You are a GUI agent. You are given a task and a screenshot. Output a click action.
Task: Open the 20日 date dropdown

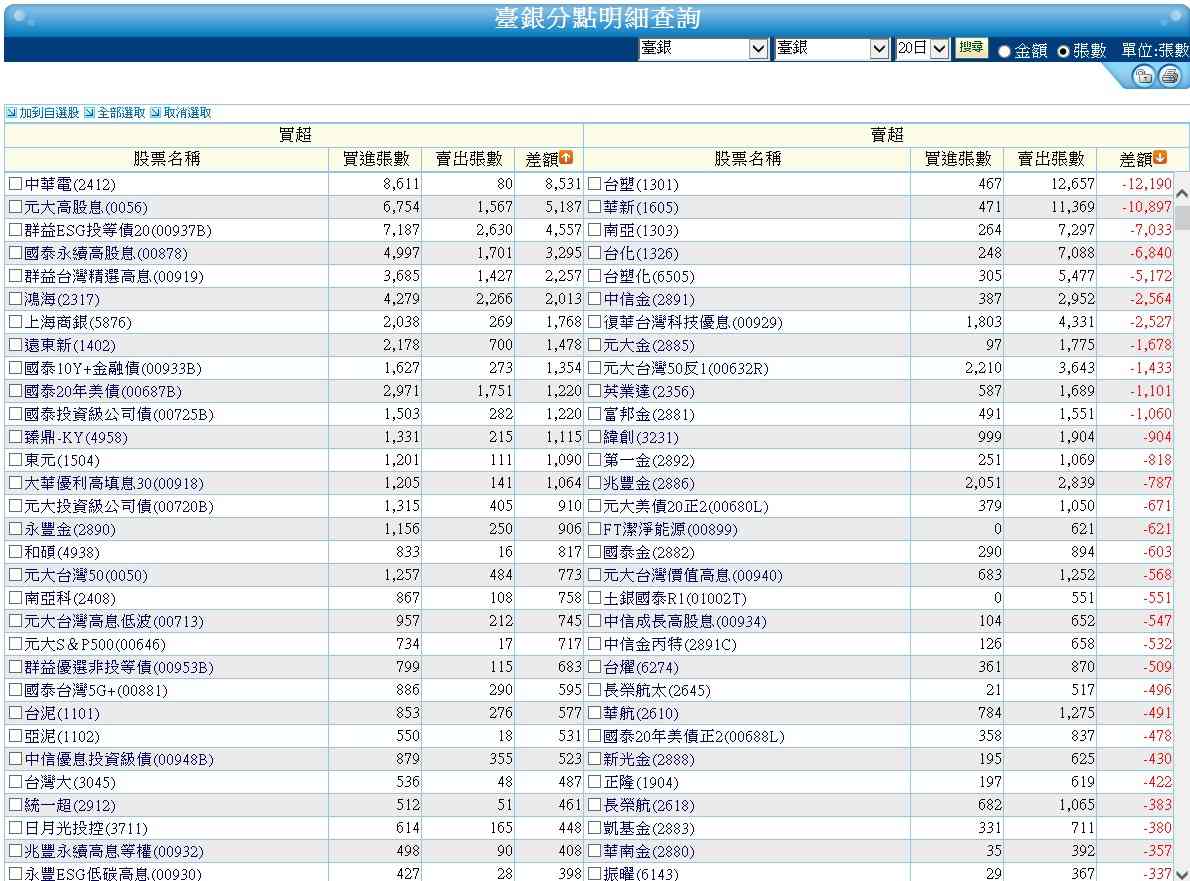[922, 49]
